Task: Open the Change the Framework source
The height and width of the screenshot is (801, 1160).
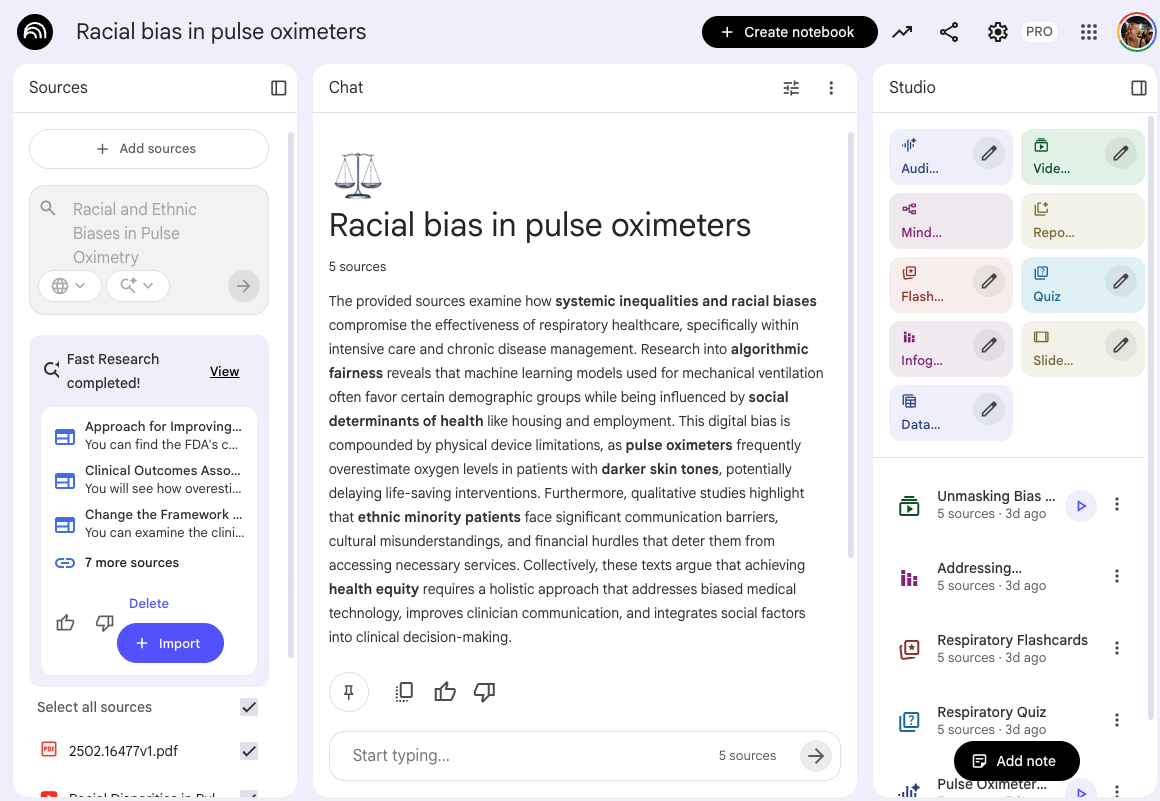Action: (x=149, y=524)
